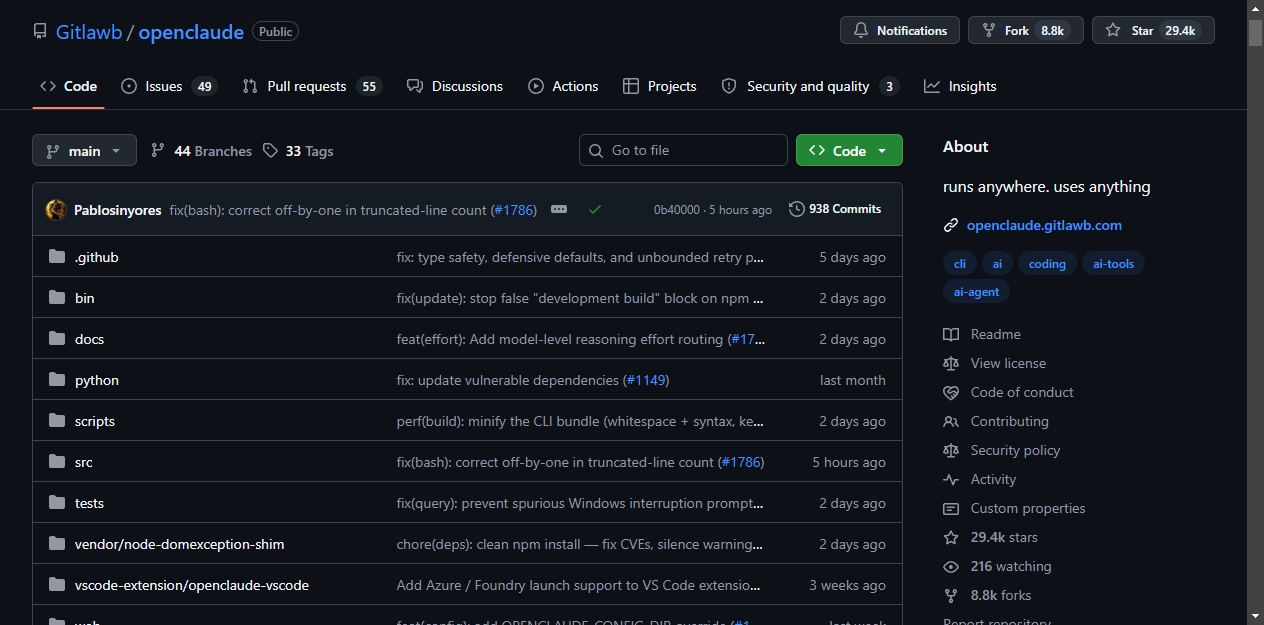
Task: Click the scales icon beside Security policy
Action: 951,450
